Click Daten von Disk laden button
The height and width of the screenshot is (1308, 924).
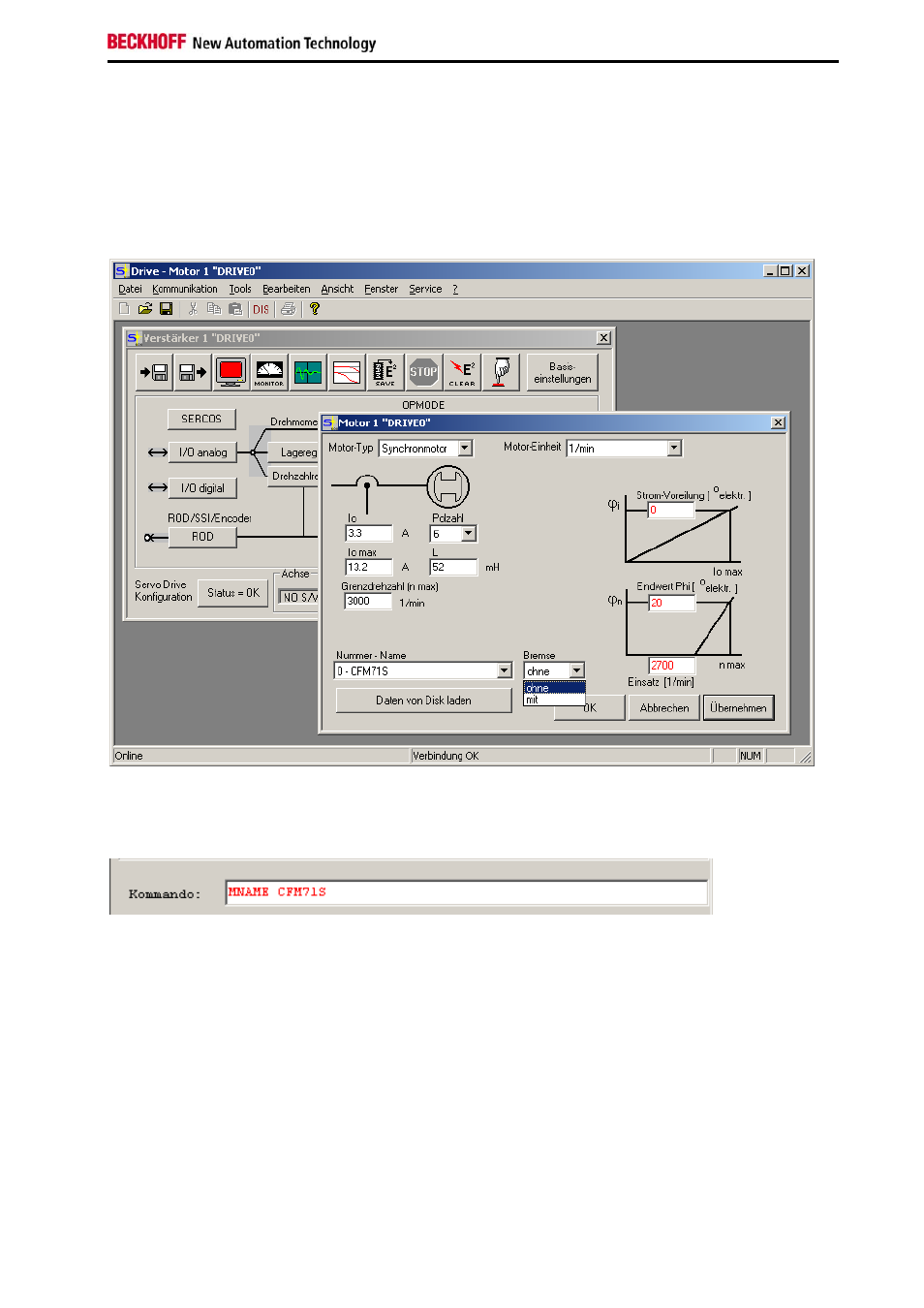[423, 701]
